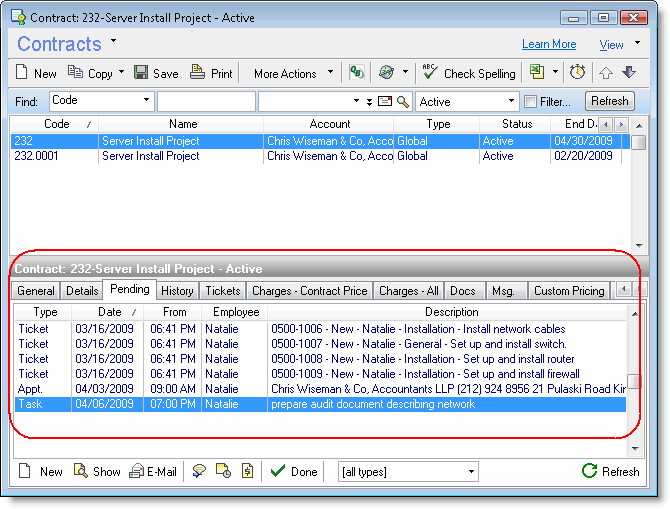Screen dimensions: 670x509
Task: Click the E-Mail icon in bottom toolbar
Action: (x=137, y=472)
